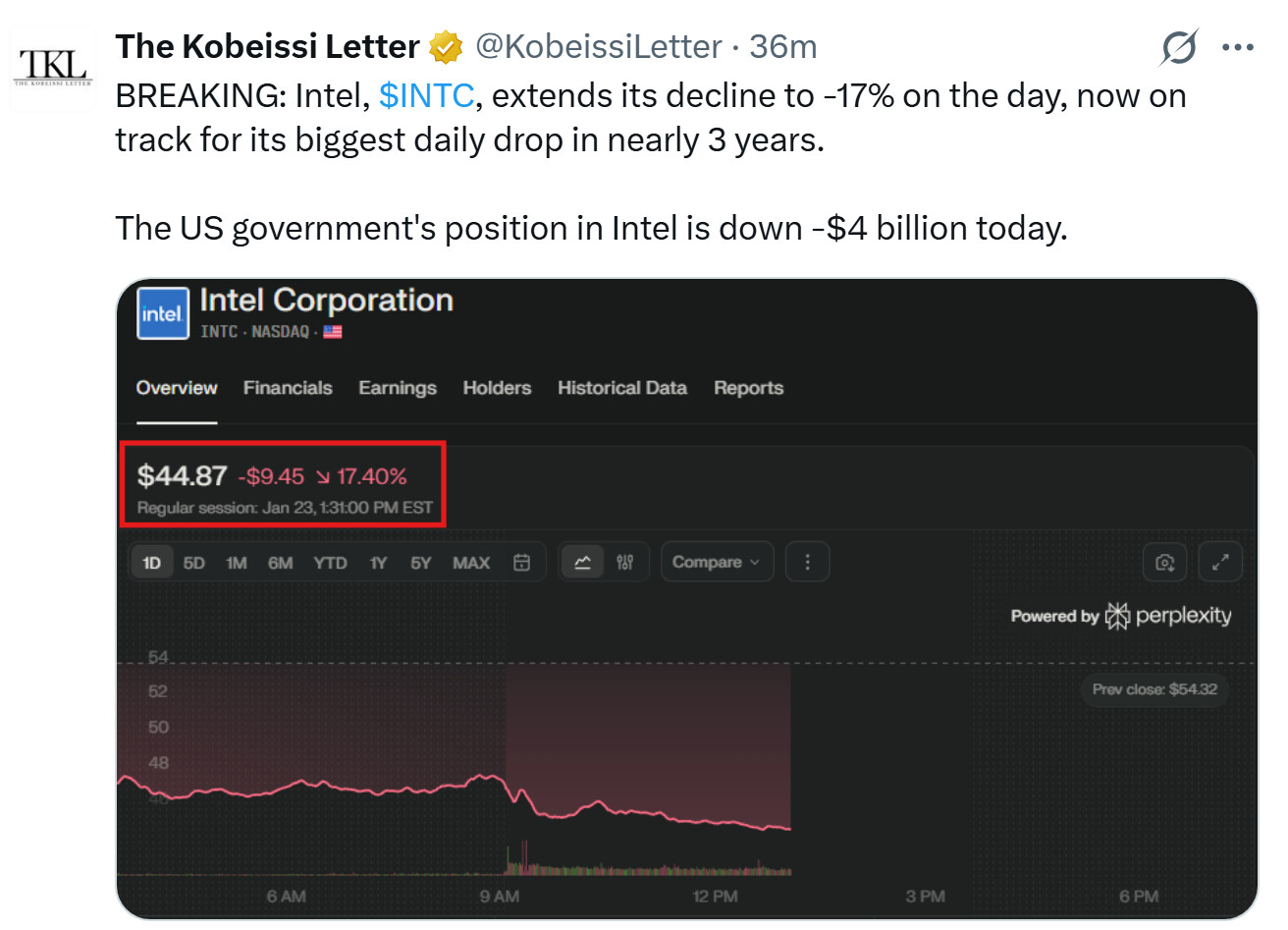
Task: Click the Intel logo icon
Action: [162, 314]
